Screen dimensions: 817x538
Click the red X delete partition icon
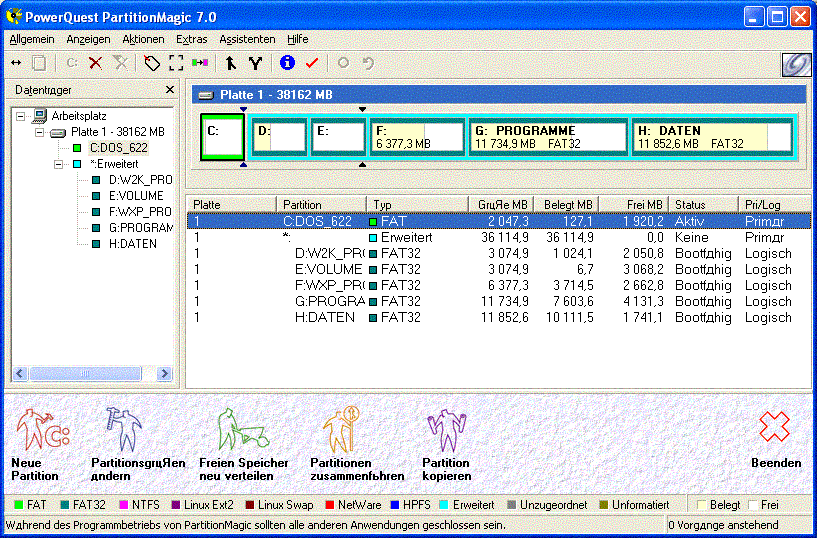click(x=95, y=63)
